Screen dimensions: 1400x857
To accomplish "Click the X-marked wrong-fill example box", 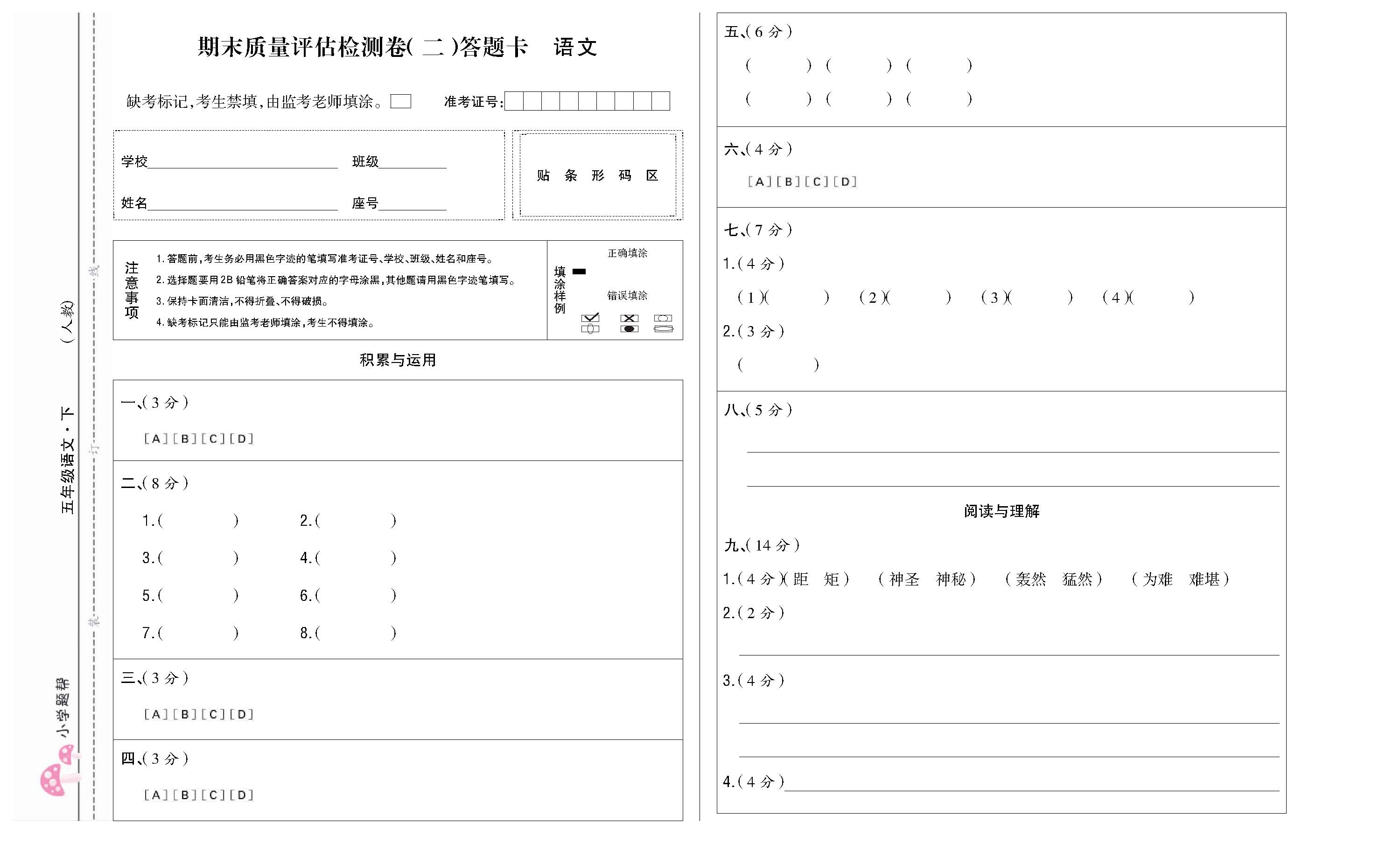I will coord(629,318).
